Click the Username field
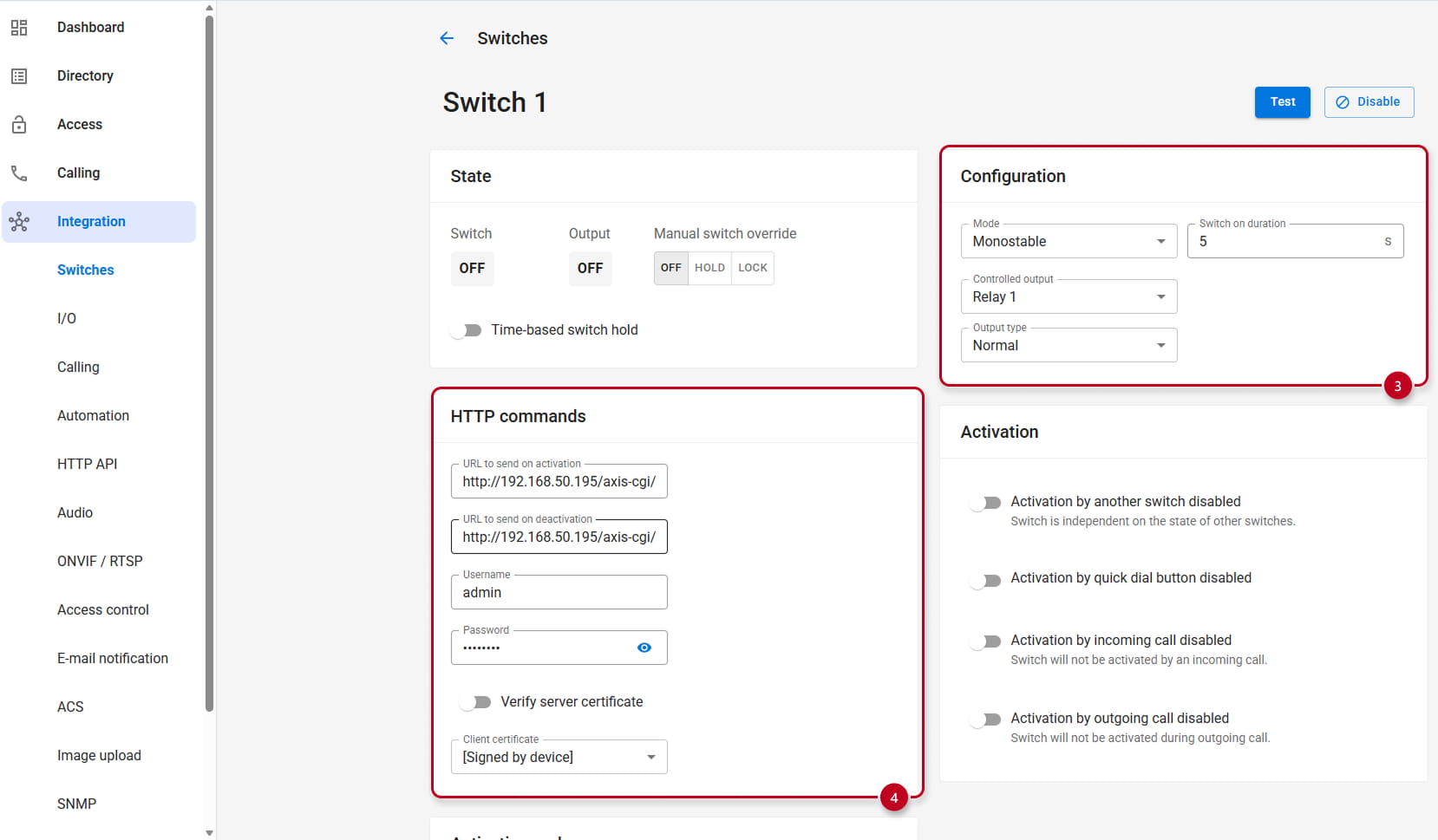 [x=559, y=592]
